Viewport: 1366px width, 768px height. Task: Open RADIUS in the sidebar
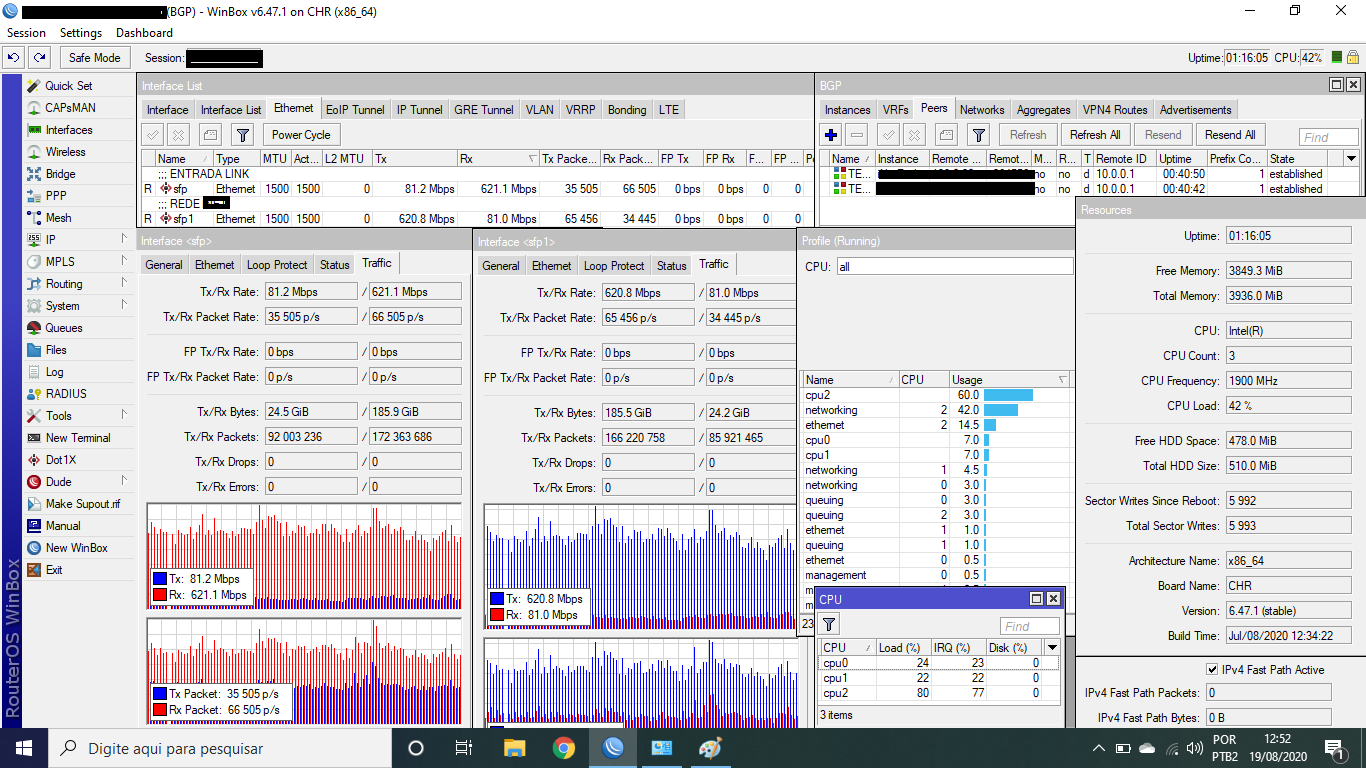pyautogui.click(x=66, y=394)
